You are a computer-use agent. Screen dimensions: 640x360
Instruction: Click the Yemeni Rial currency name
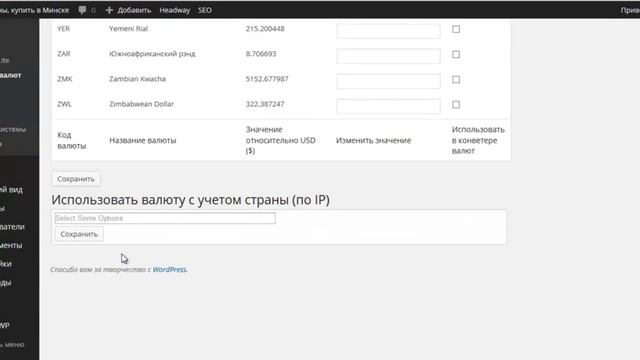click(x=128, y=29)
